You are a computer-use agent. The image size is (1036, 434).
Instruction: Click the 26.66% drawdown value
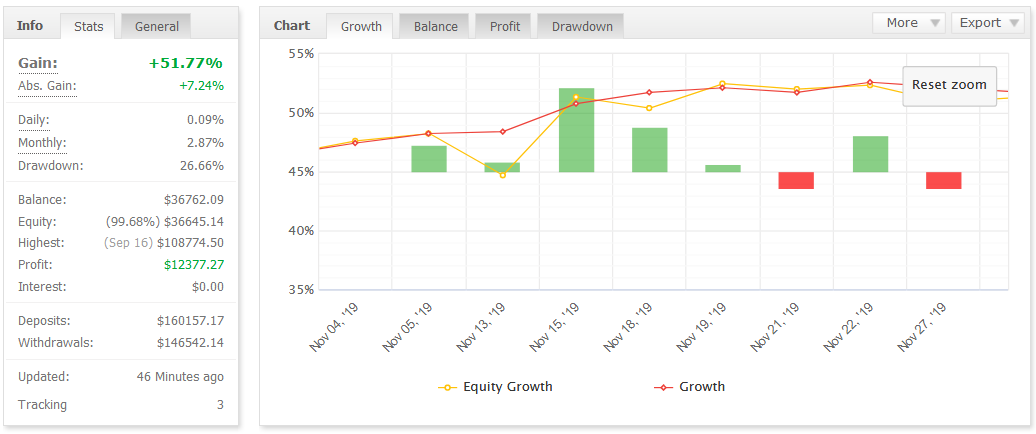point(202,165)
